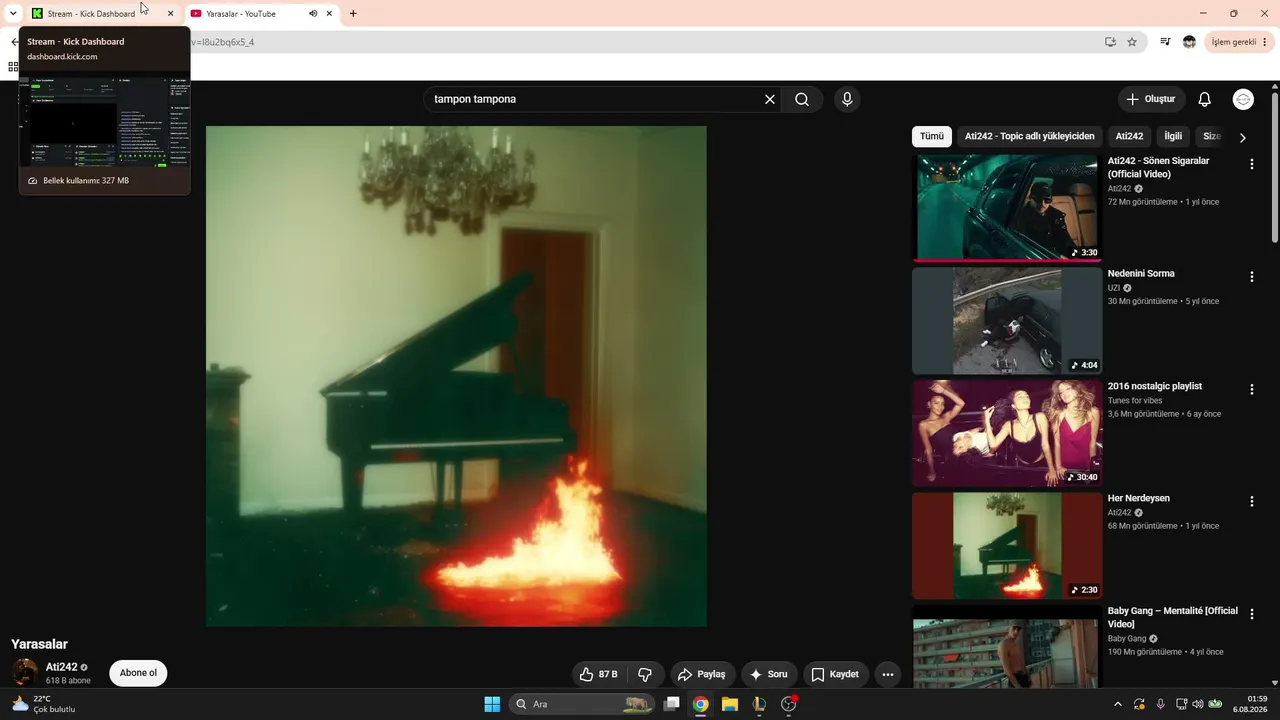The width and height of the screenshot is (1280, 720).
Task: Select the İlgili filter chip
Action: coord(1173,136)
